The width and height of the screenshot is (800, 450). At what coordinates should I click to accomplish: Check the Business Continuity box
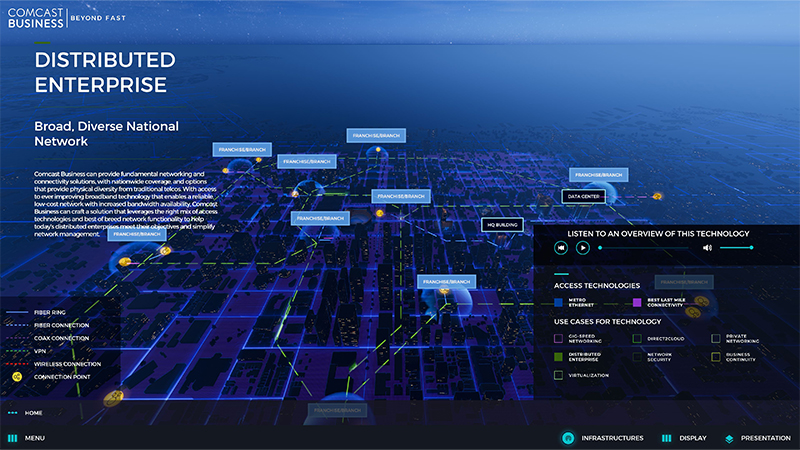(716, 357)
